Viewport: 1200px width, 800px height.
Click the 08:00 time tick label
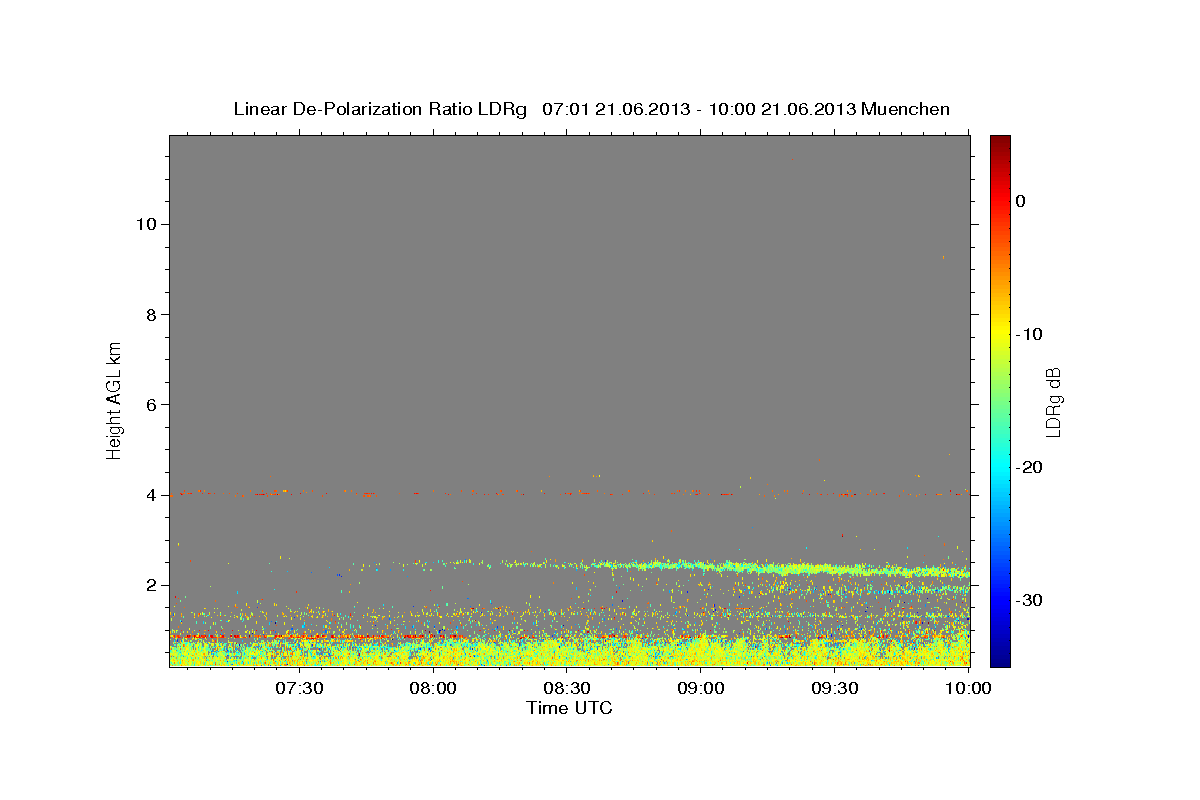[433, 688]
